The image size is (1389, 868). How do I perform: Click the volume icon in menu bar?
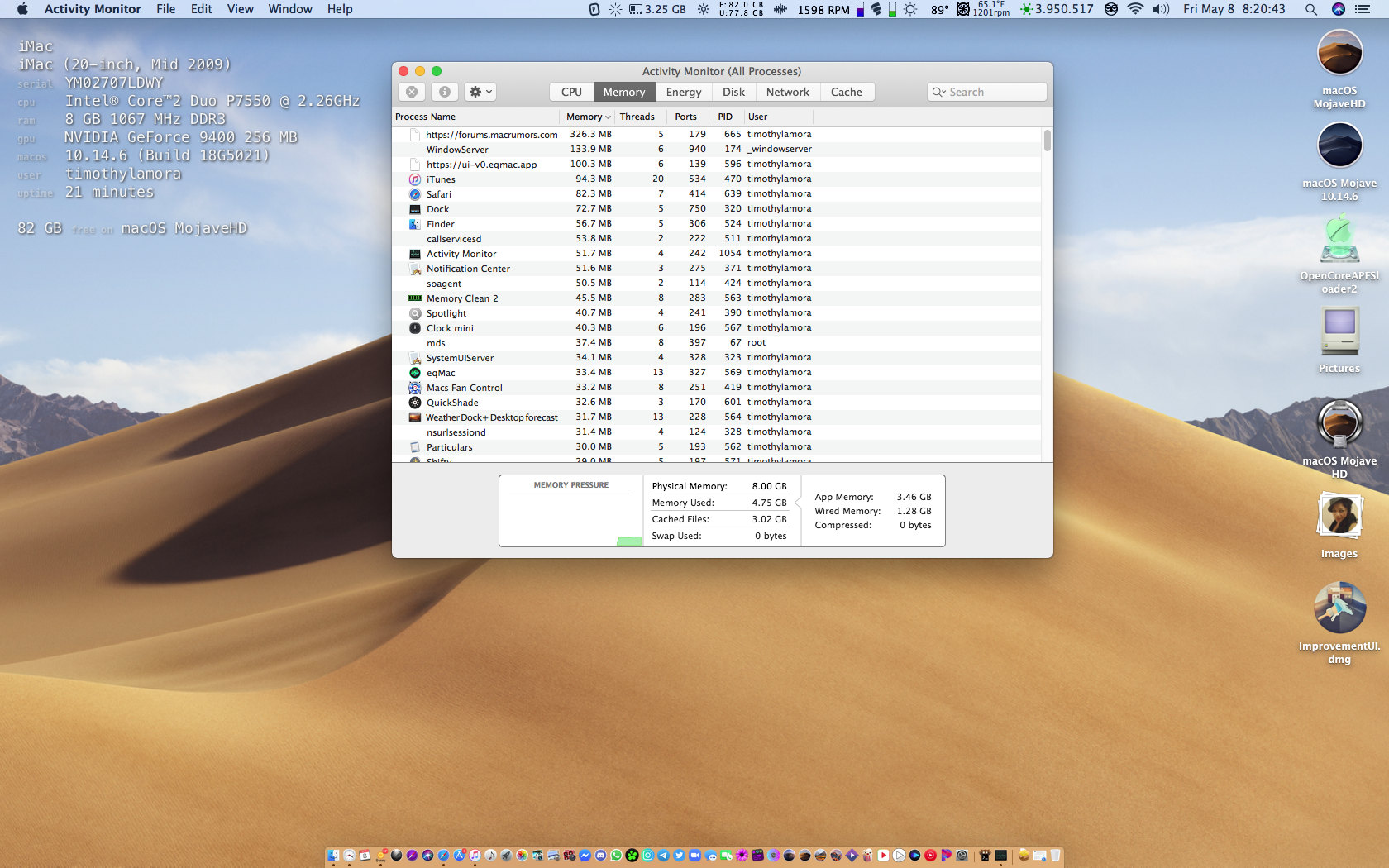click(x=1161, y=9)
